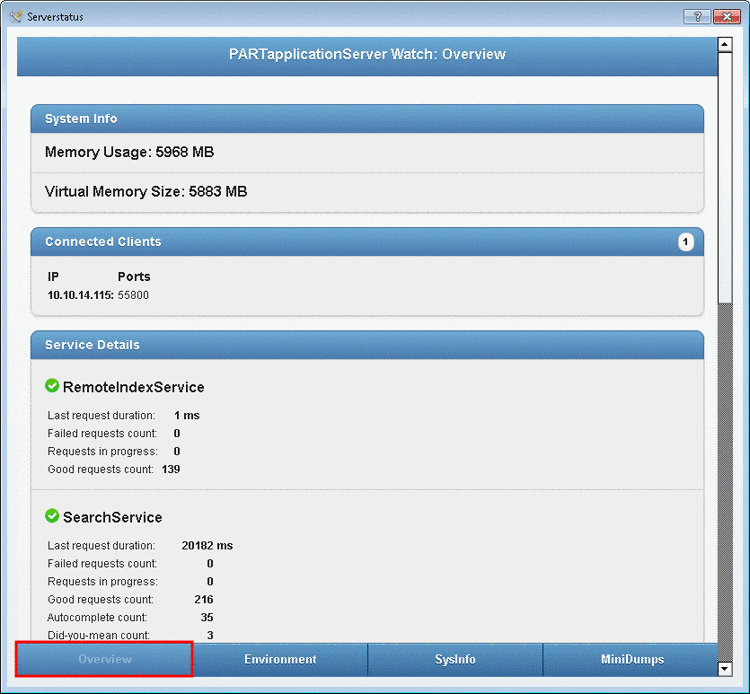This screenshot has width=750, height=694.
Task: Click the SearchService good requests count 216
Action: tap(204, 599)
